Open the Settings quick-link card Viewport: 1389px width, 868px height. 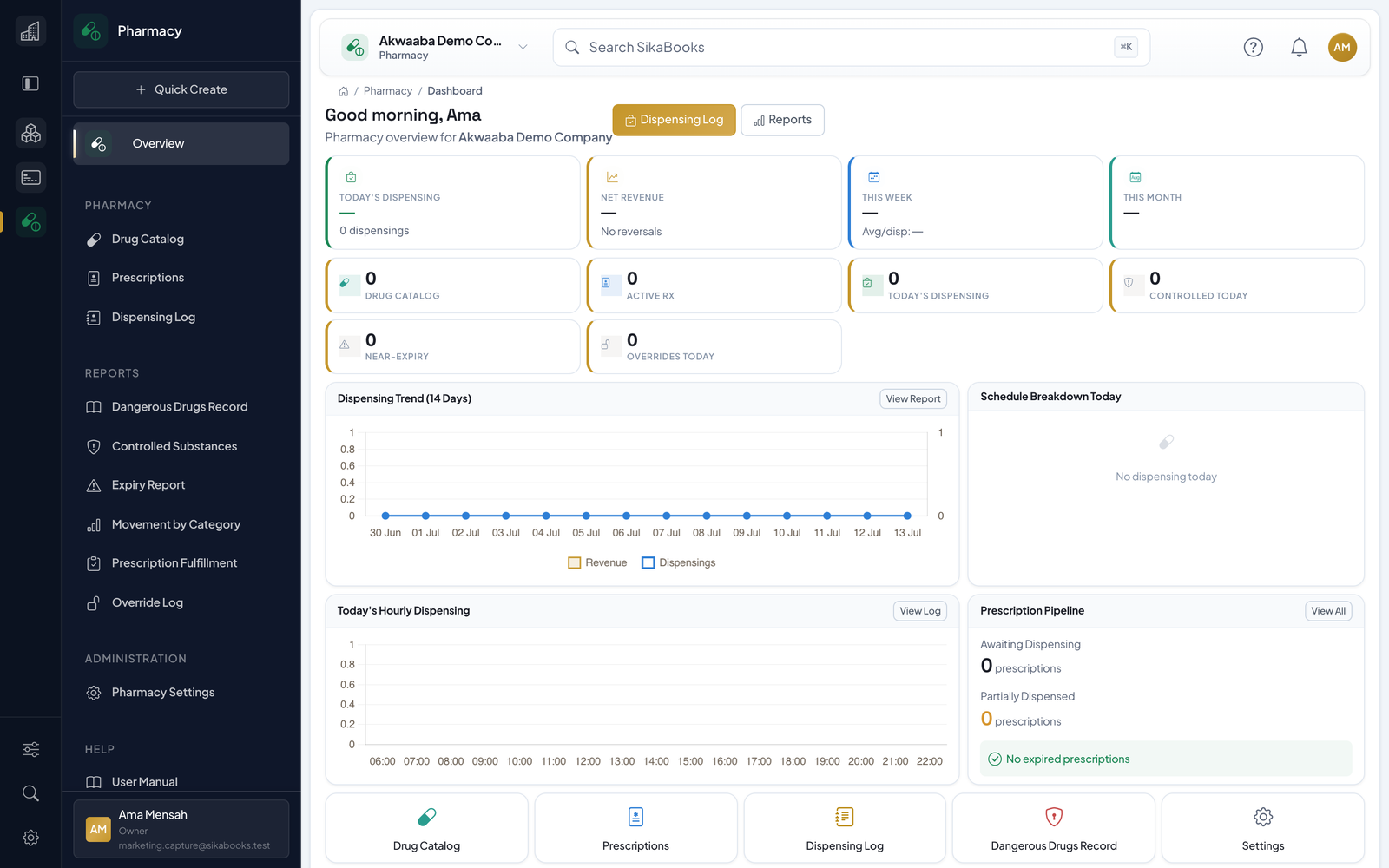(x=1263, y=828)
